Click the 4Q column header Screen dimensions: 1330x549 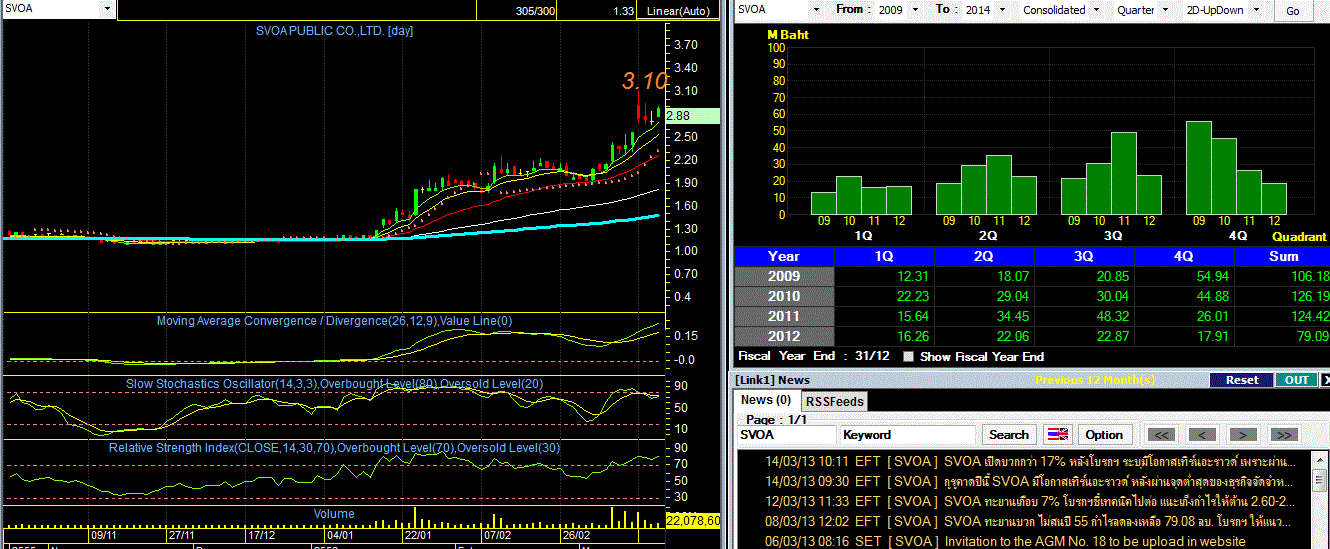tap(1184, 256)
